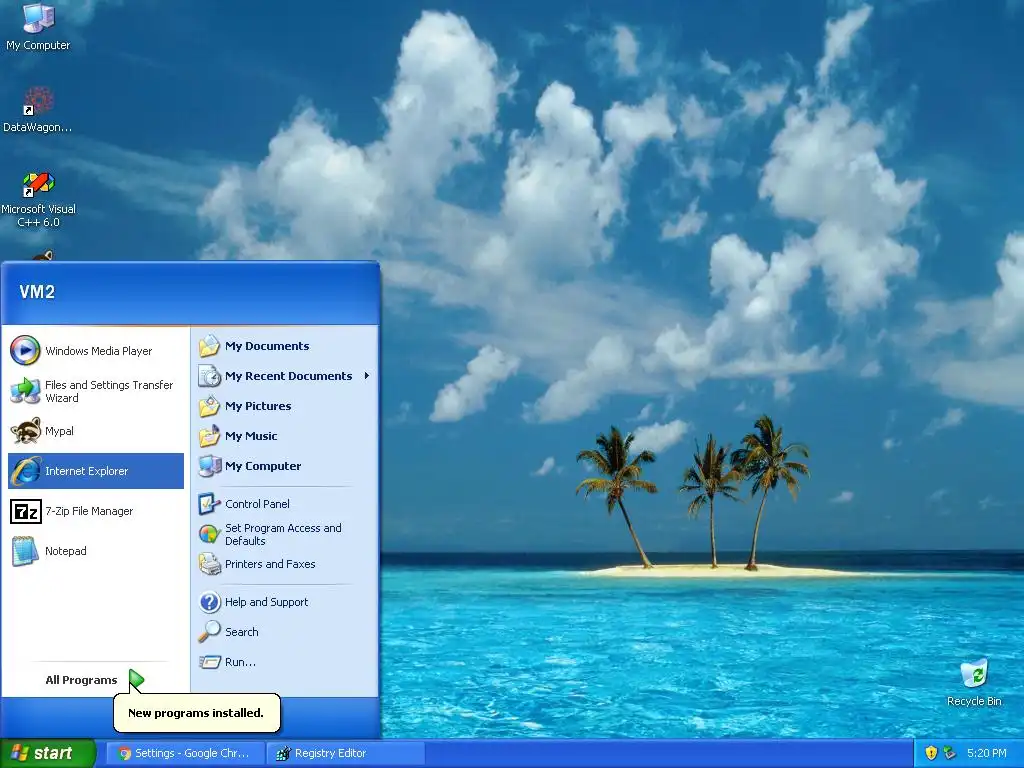1024x768 pixels.
Task: Click the New programs installed balloon
Action: (197, 712)
